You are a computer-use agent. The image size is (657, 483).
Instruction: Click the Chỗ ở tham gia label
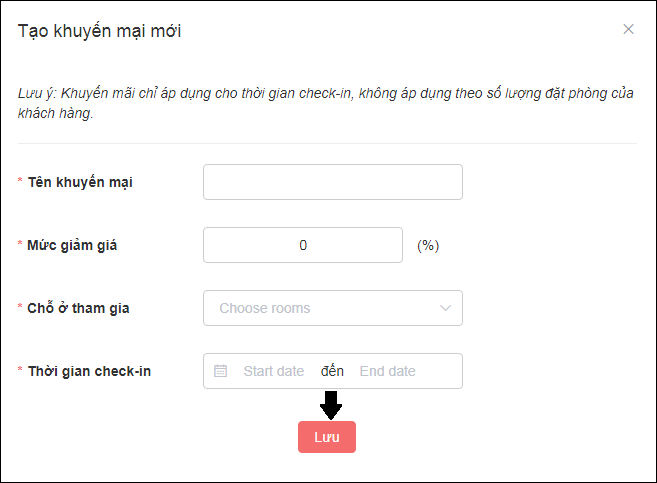click(x=78, y=308)
